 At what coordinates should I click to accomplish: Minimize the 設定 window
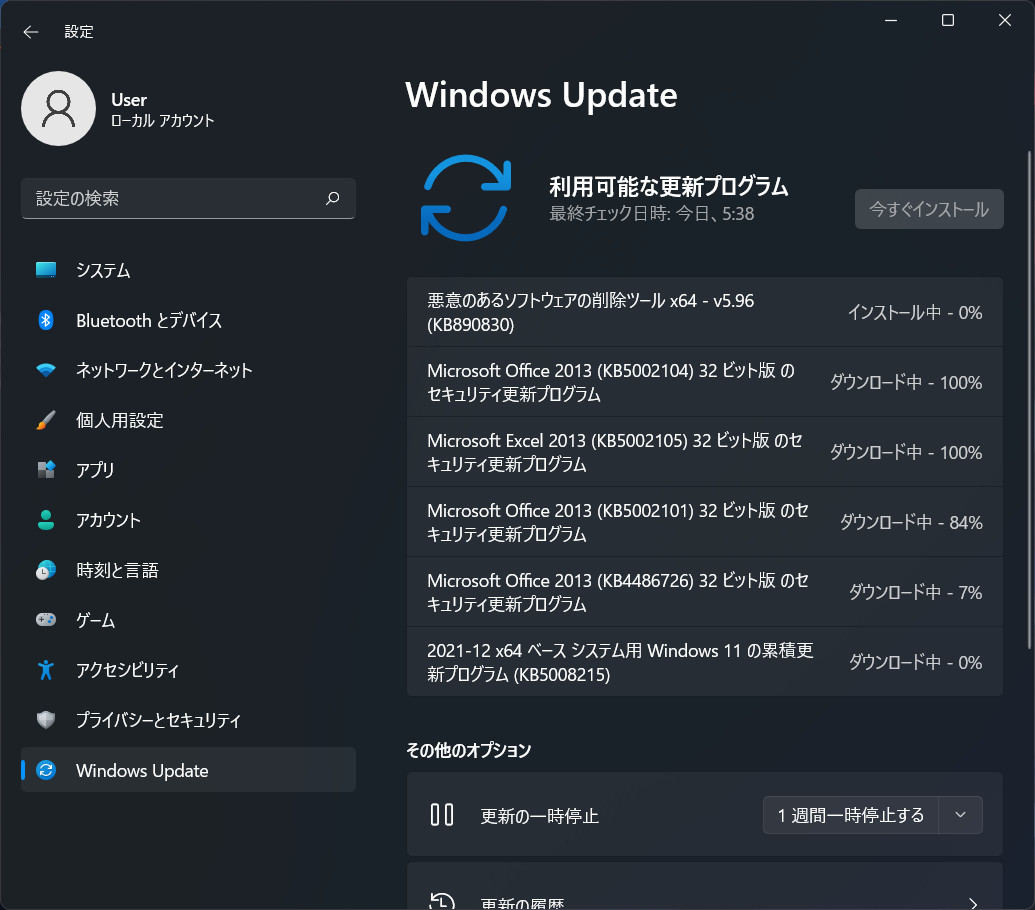tap(890, 20)
